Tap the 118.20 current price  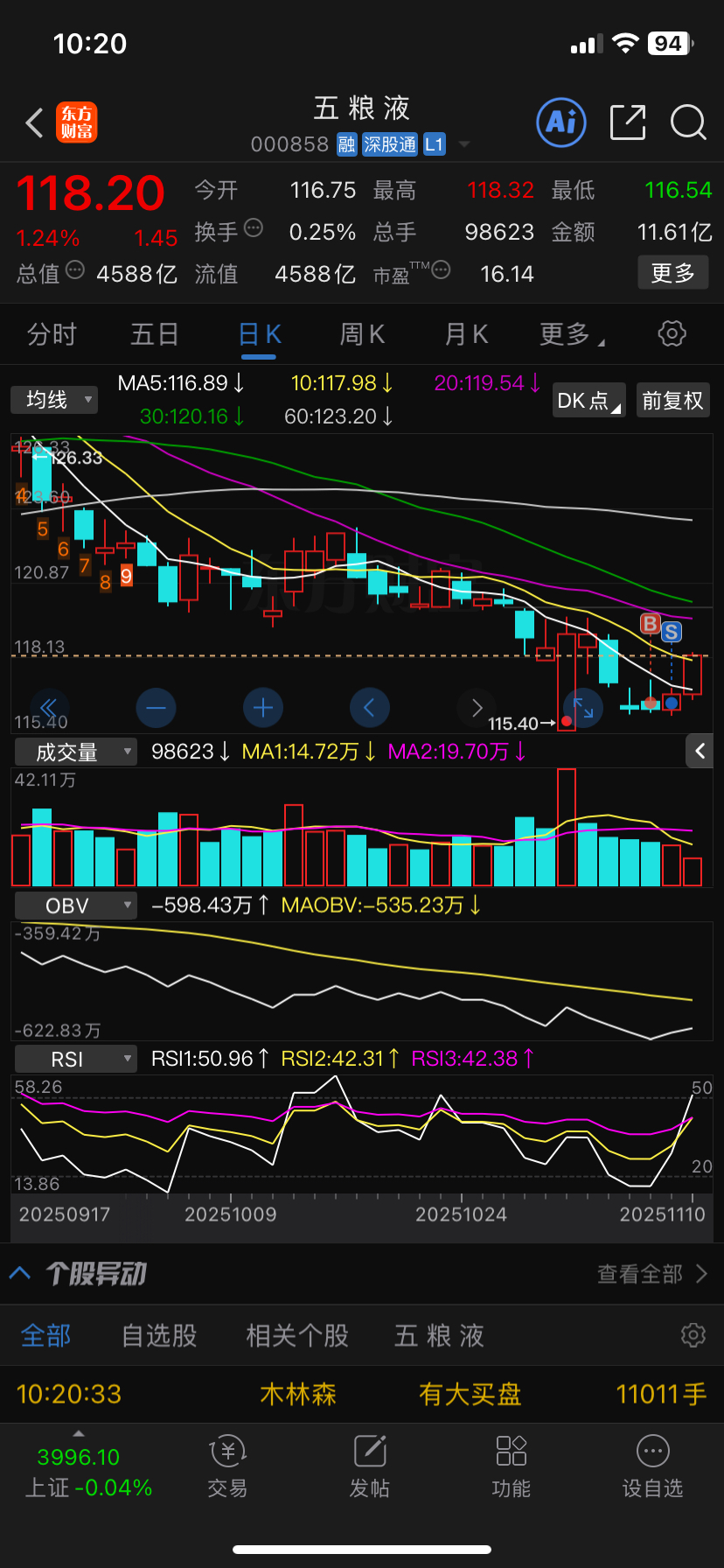(x=90, y=192)
